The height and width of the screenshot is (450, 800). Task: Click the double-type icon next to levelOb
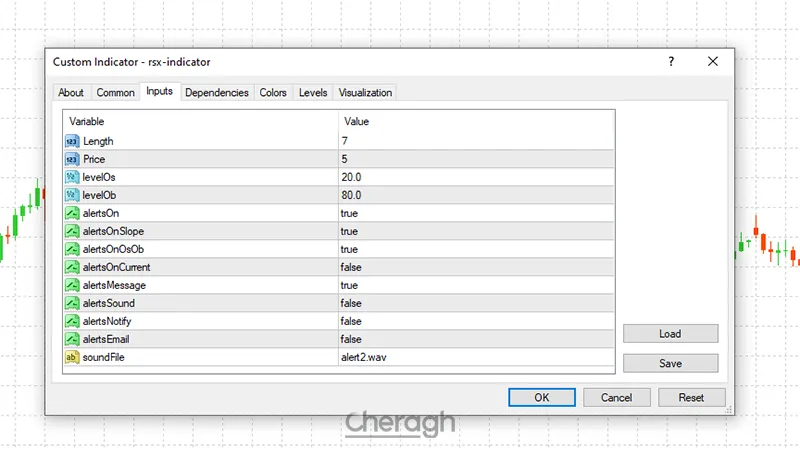click(72, 195)
